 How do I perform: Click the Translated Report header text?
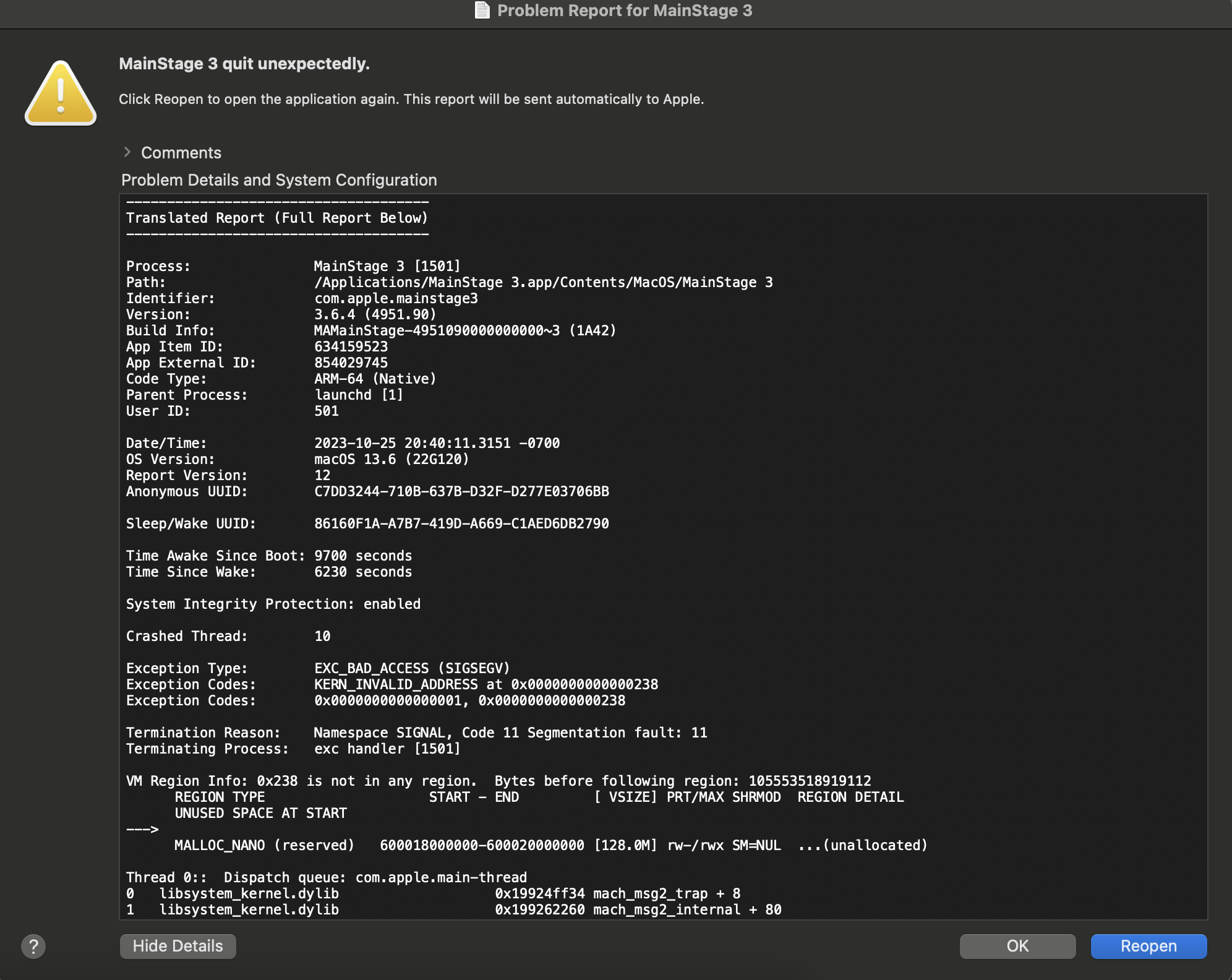coord(276,218)
